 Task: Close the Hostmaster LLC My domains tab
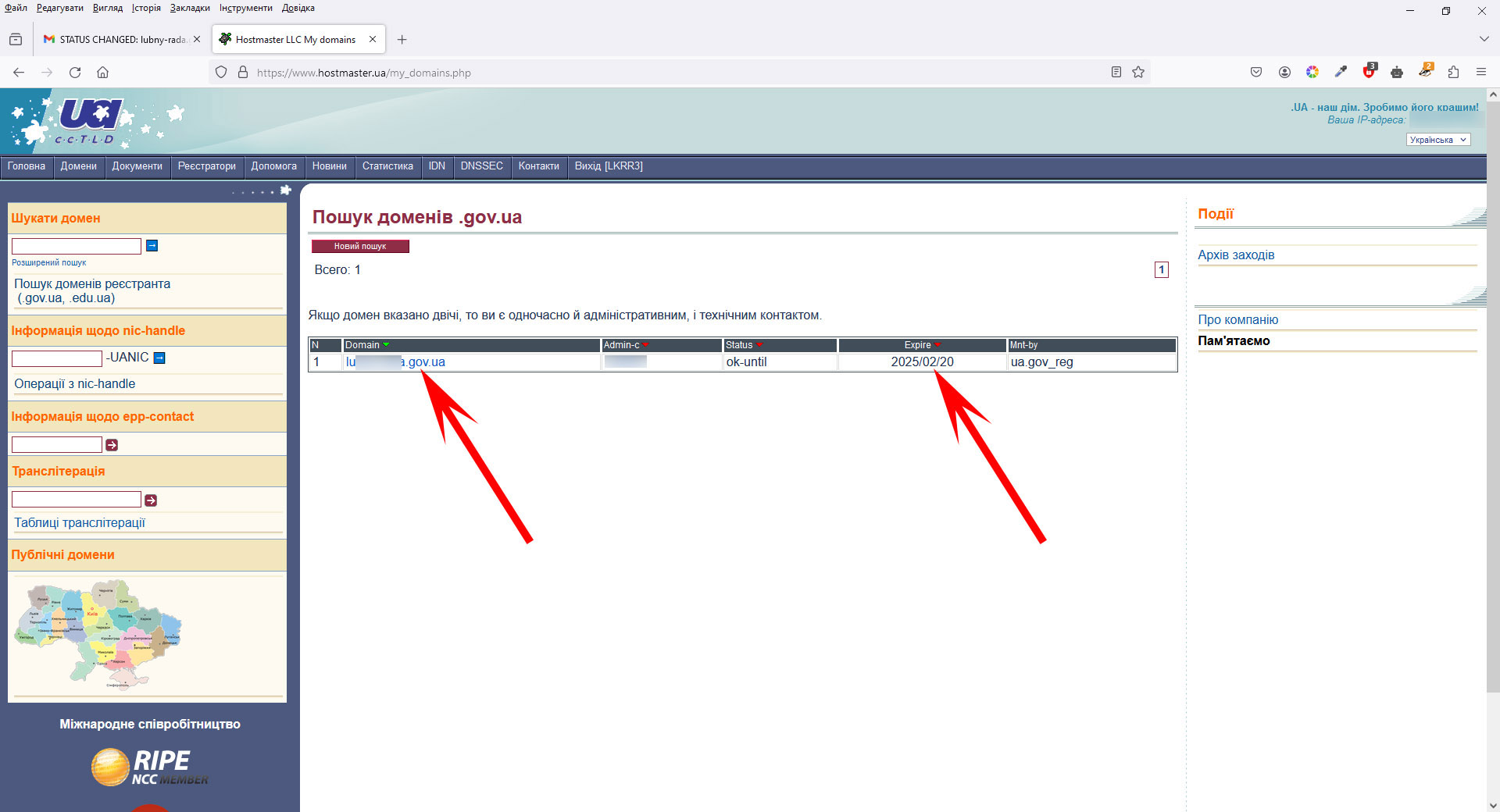click(373, 39)
